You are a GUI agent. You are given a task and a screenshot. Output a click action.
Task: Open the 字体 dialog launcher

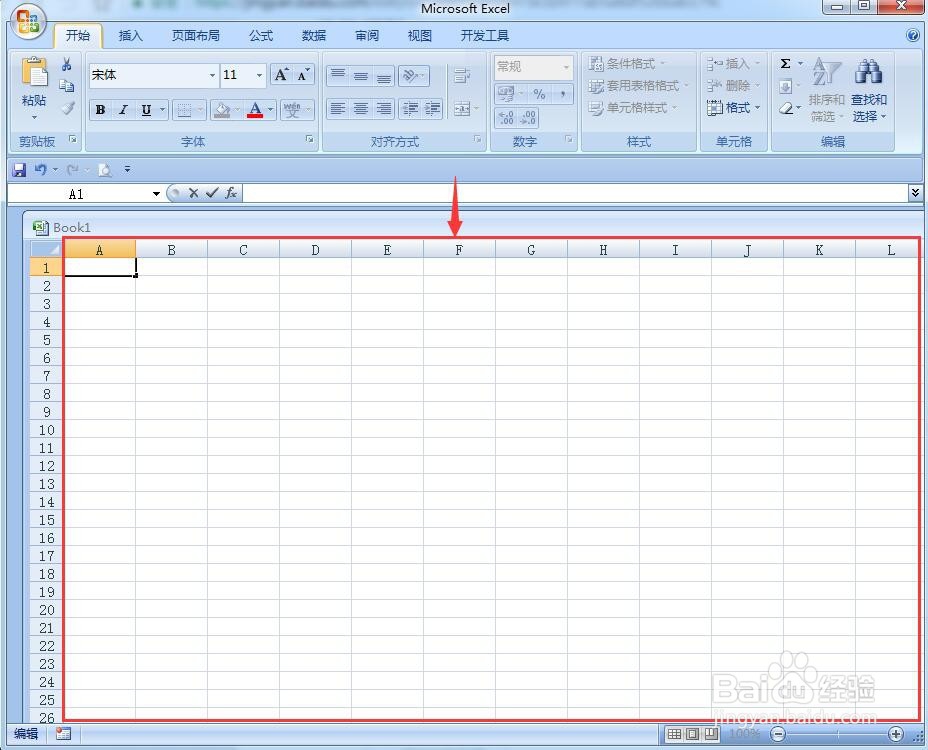[x=310, y=140]
